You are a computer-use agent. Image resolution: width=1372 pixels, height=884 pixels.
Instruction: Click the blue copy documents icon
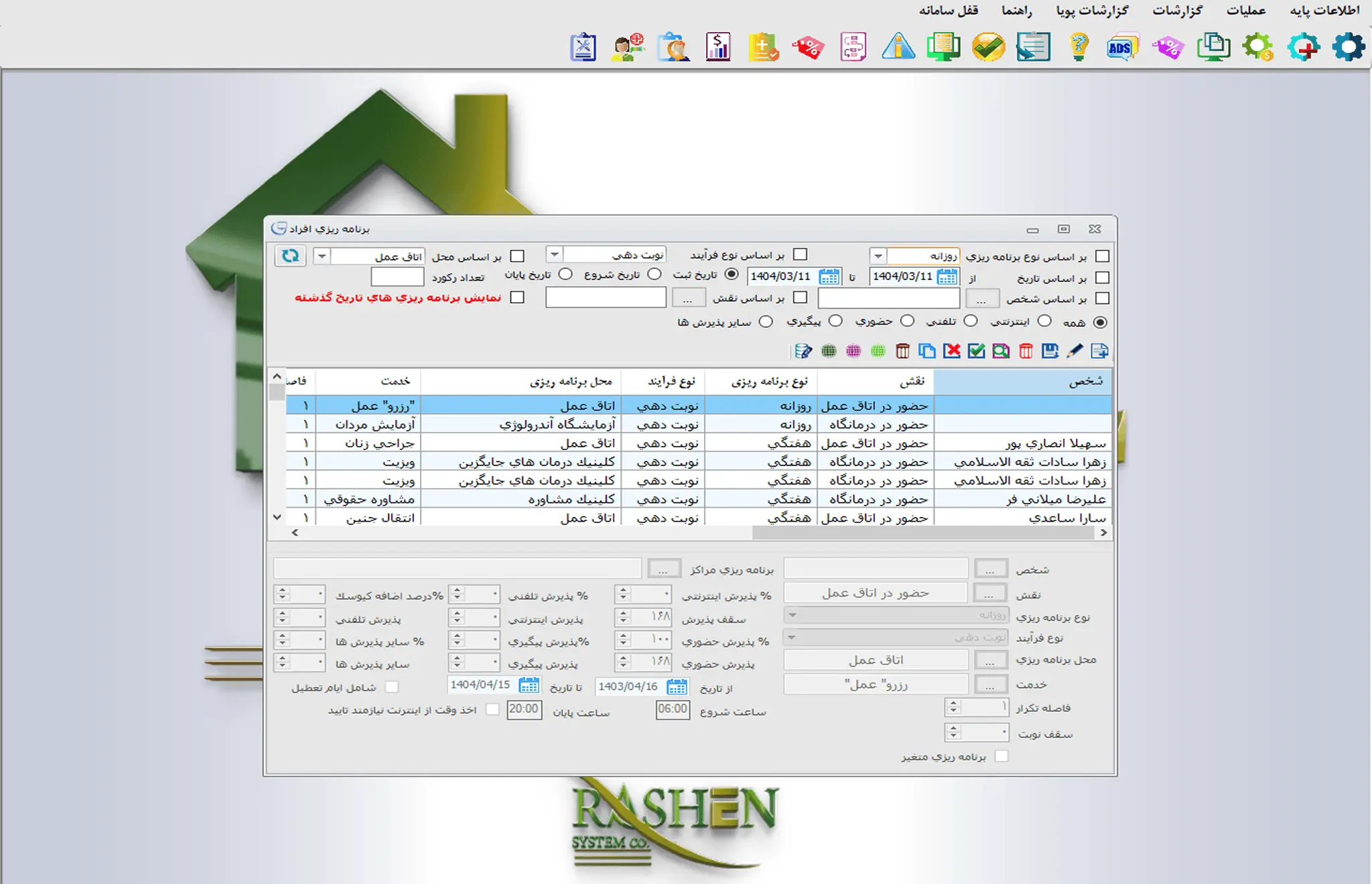(927, 351)
